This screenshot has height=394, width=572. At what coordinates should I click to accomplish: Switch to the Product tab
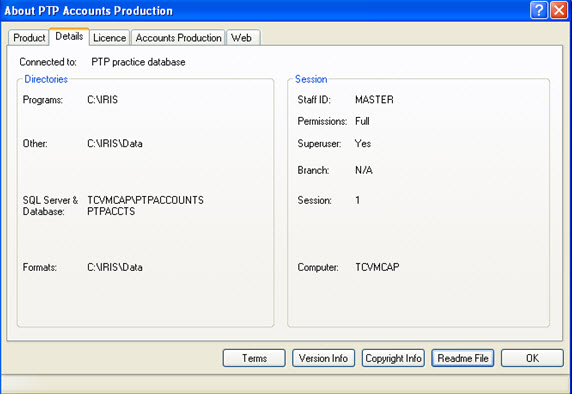point(29,38)
